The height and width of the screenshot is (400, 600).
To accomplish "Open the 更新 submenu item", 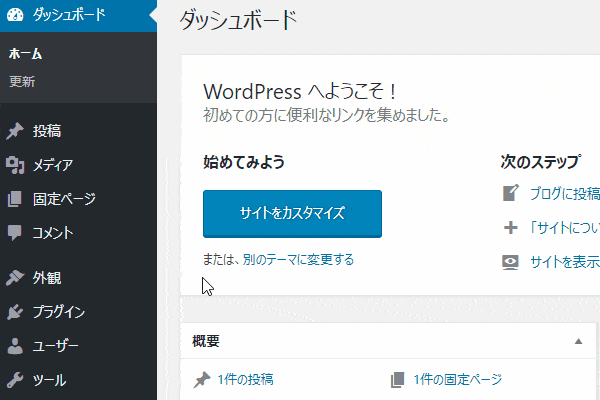I will click(x=22, y=82).
